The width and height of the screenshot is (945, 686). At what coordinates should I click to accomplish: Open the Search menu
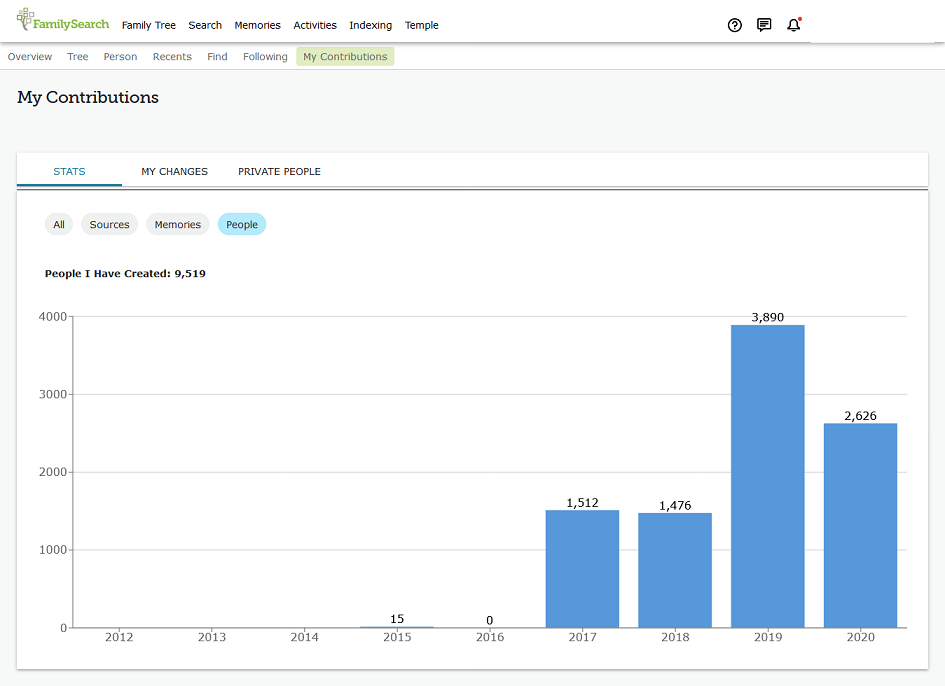pos(205,25)
